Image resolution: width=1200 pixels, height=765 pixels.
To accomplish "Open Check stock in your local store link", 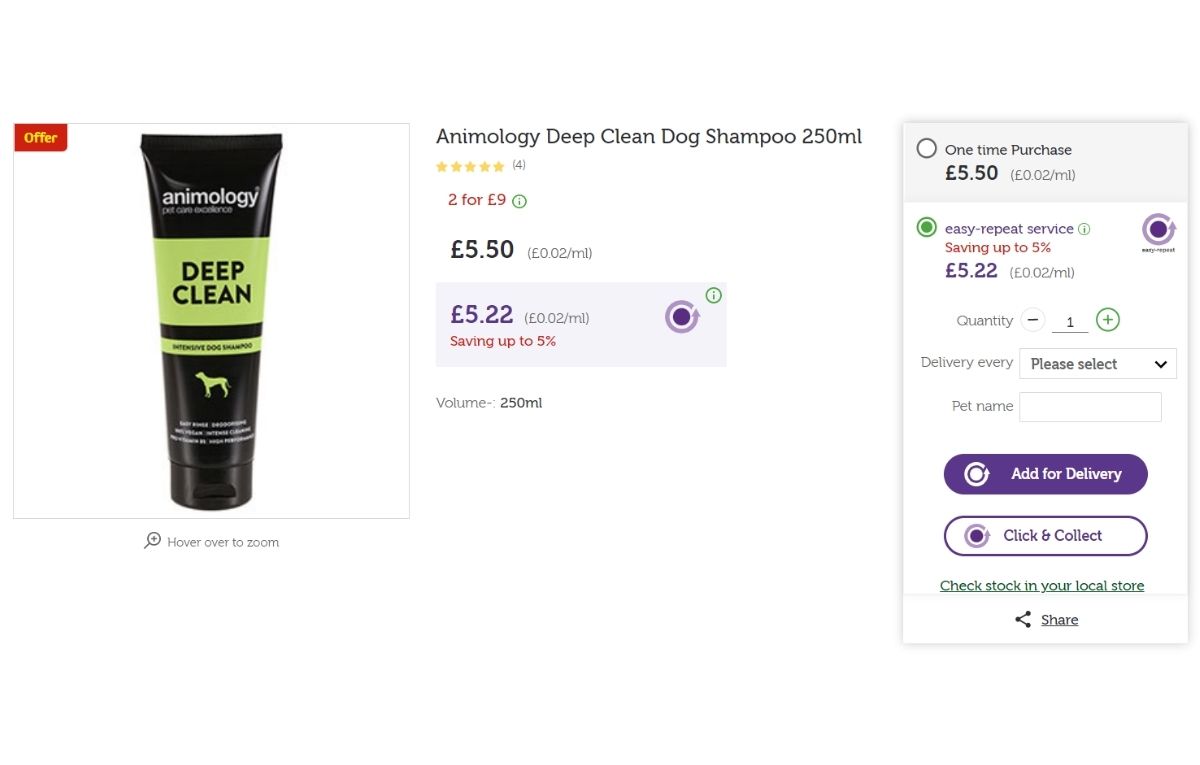I will (x=1042, y=586).
